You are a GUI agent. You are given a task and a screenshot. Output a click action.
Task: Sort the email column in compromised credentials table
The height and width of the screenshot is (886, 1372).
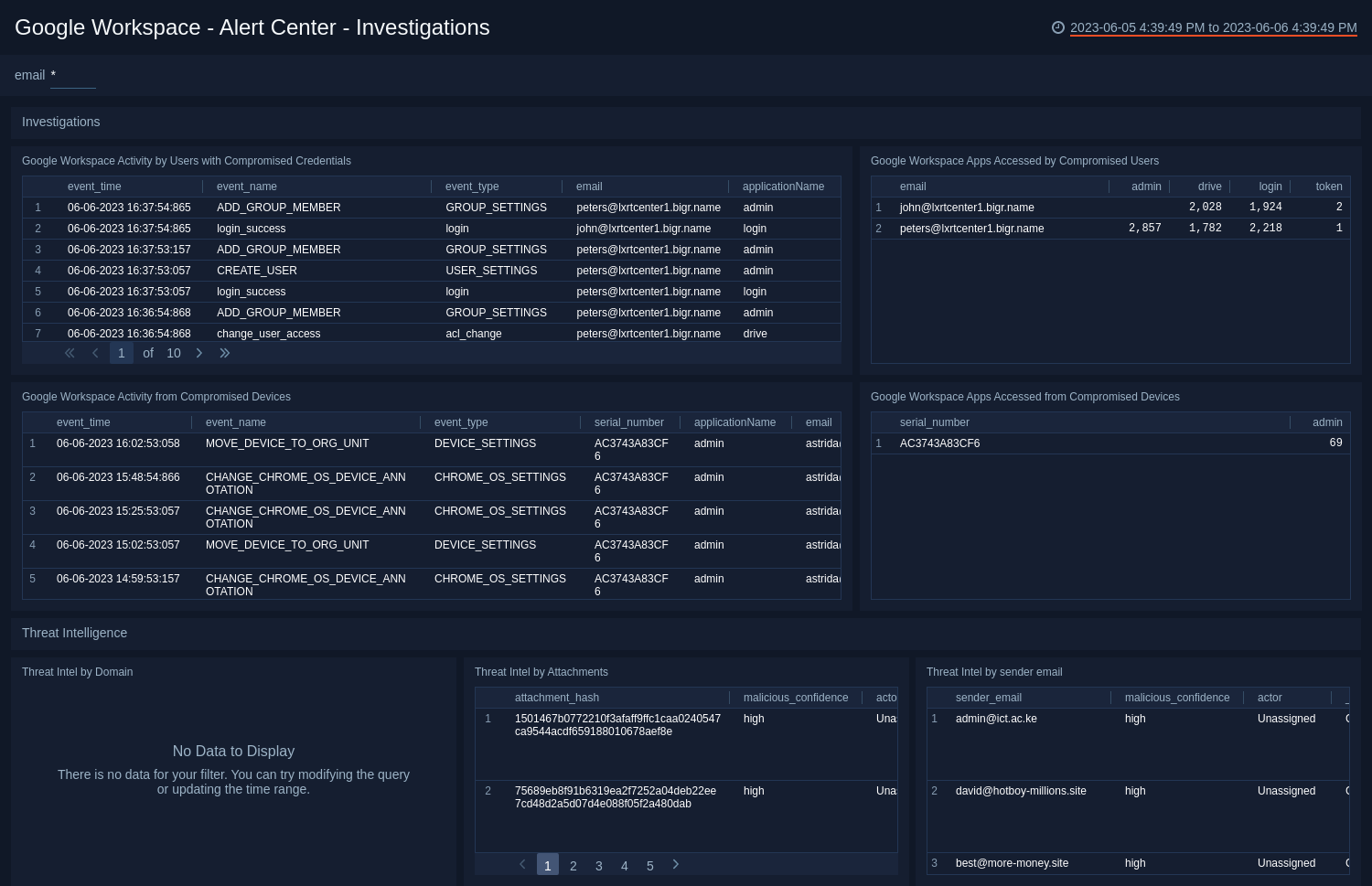pos(588,187)
